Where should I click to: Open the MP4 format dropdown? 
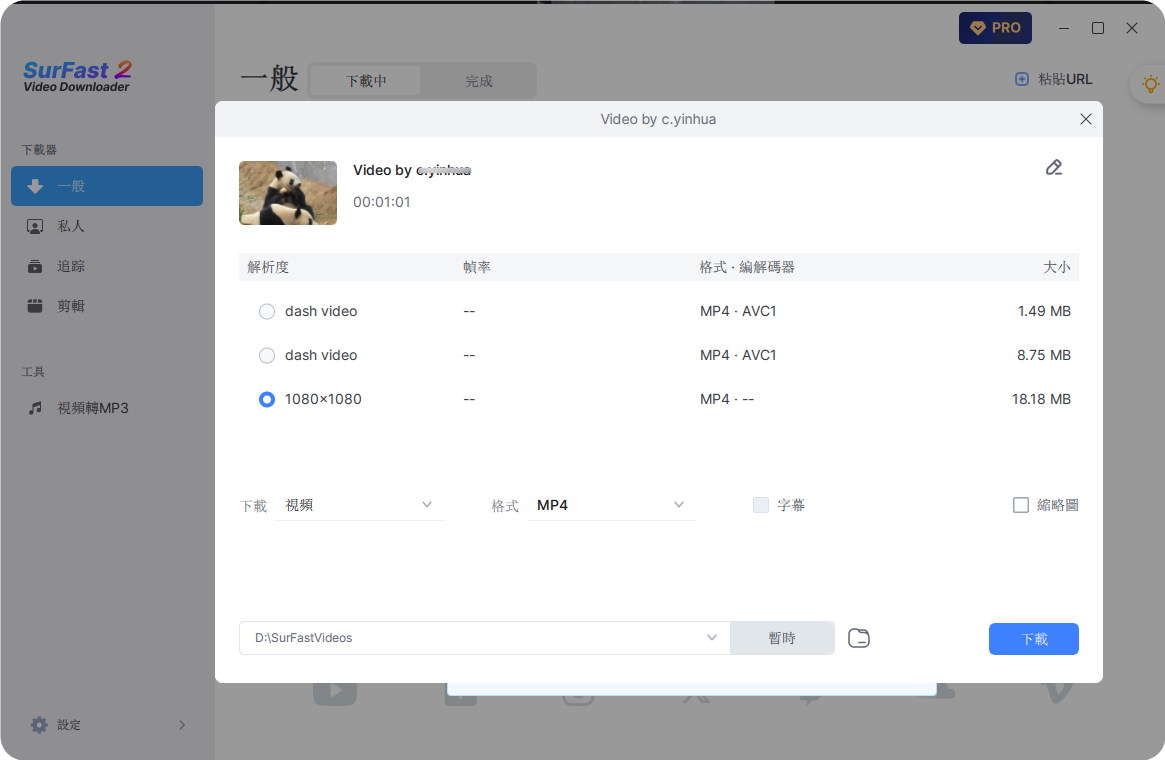click(610, 505)
